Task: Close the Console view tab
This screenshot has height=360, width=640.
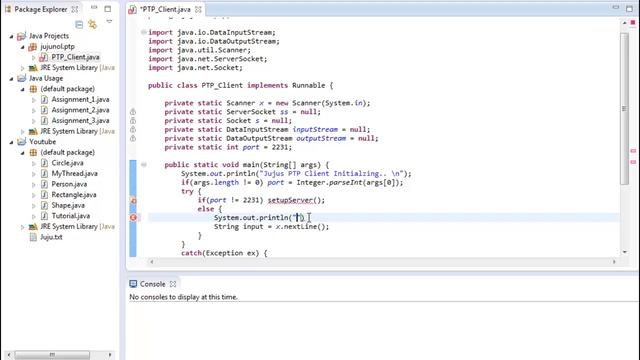Action: [173, 284]
